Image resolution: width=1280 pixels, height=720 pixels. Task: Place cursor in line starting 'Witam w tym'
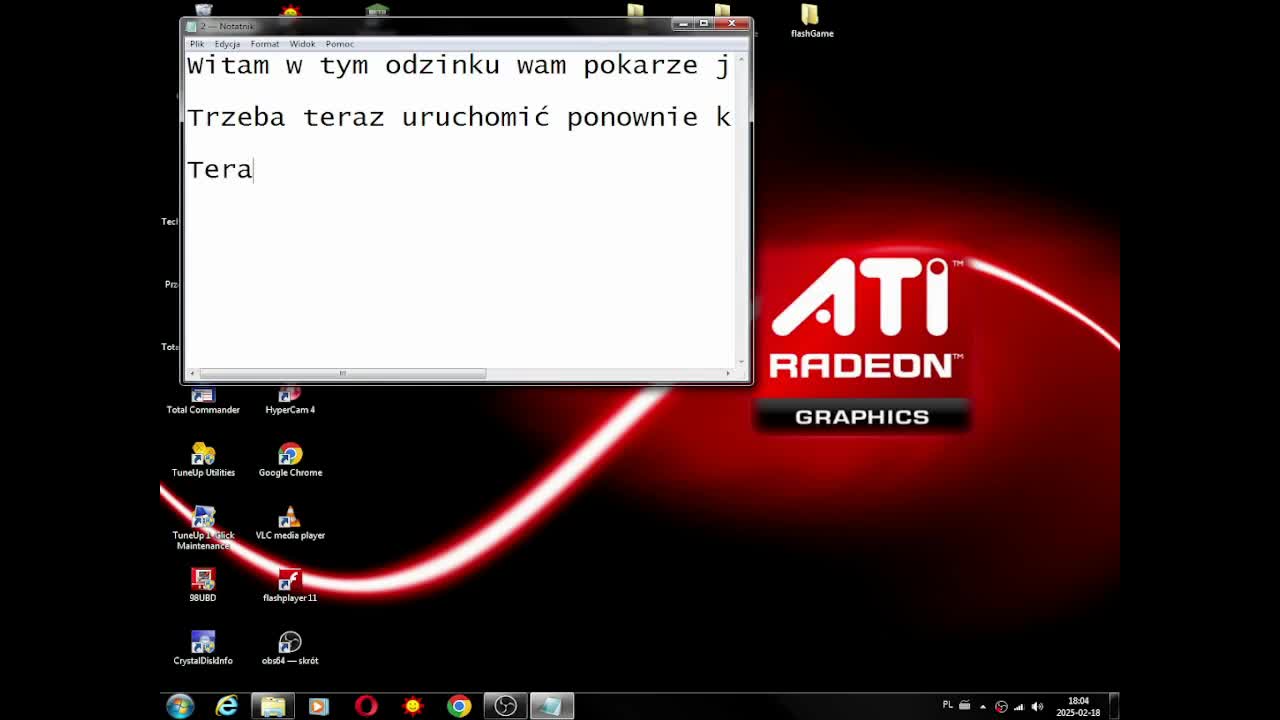(458, 66)
